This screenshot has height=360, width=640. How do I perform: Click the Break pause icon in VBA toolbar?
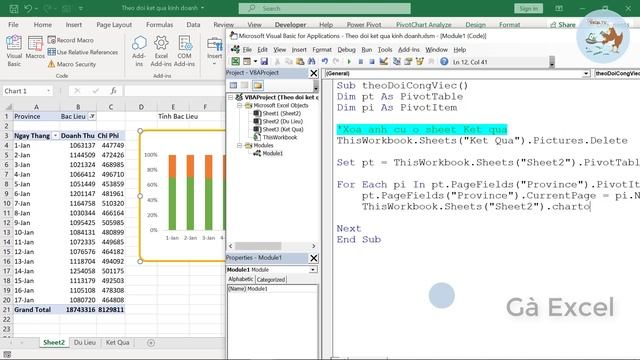[x=360, y=62]
